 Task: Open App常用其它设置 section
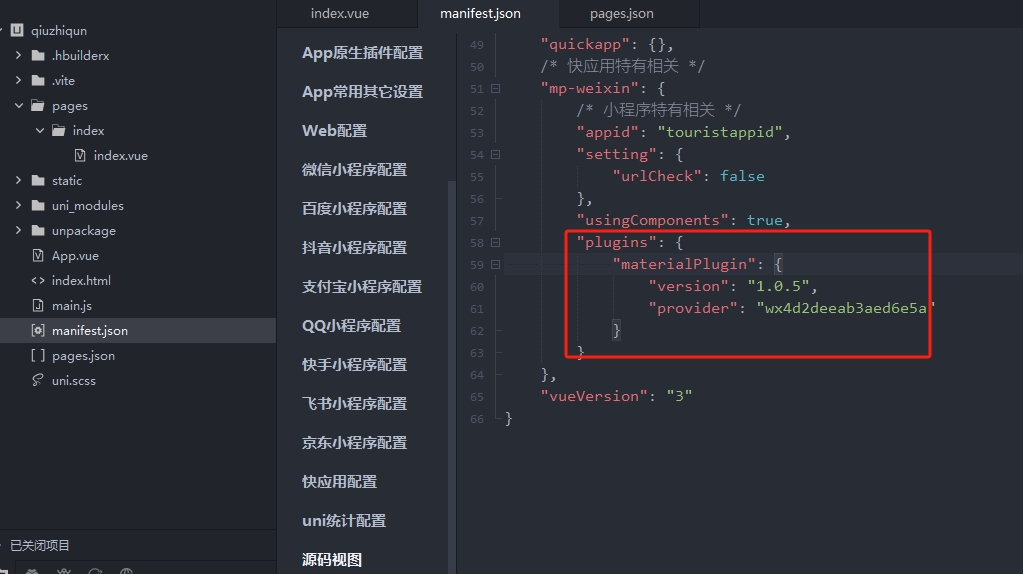coord(362,92)
